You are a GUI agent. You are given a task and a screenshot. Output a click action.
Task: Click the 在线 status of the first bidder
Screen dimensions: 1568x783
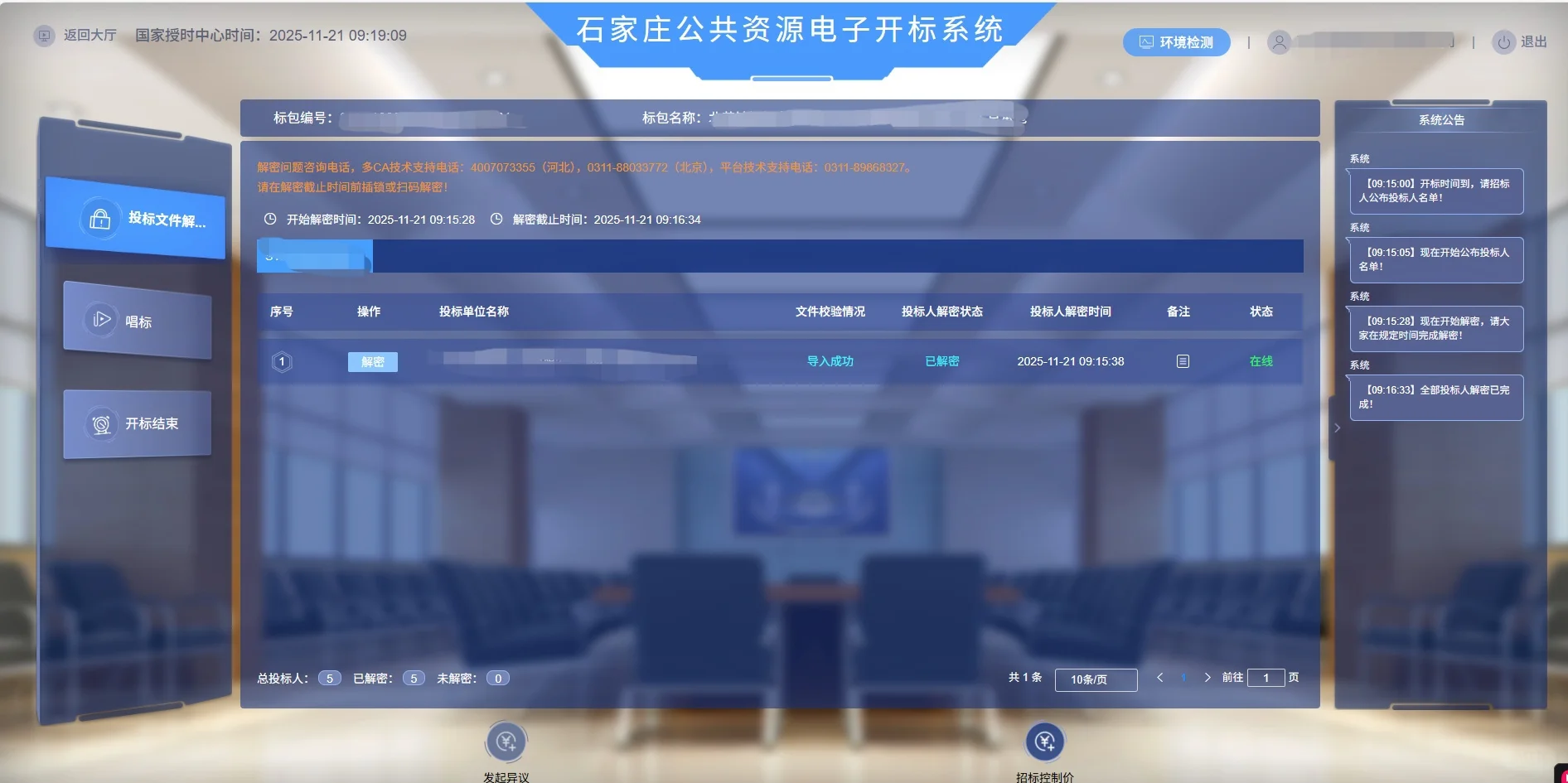click(1261, 360)
